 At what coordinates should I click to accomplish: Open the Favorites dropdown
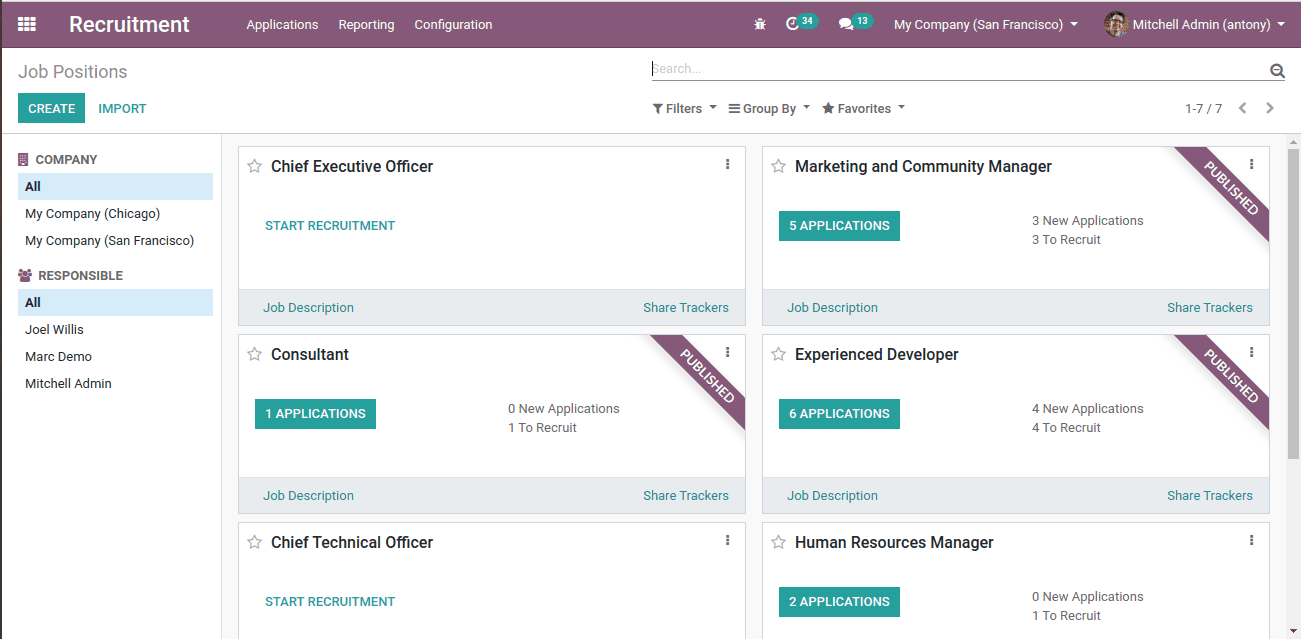[864, 108]
